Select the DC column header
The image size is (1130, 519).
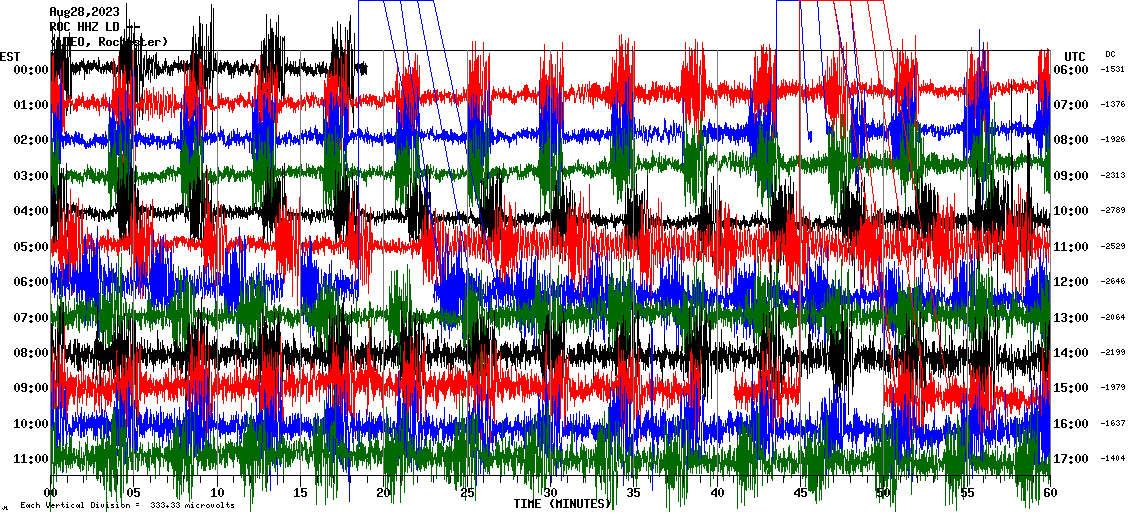(1110, 54)
